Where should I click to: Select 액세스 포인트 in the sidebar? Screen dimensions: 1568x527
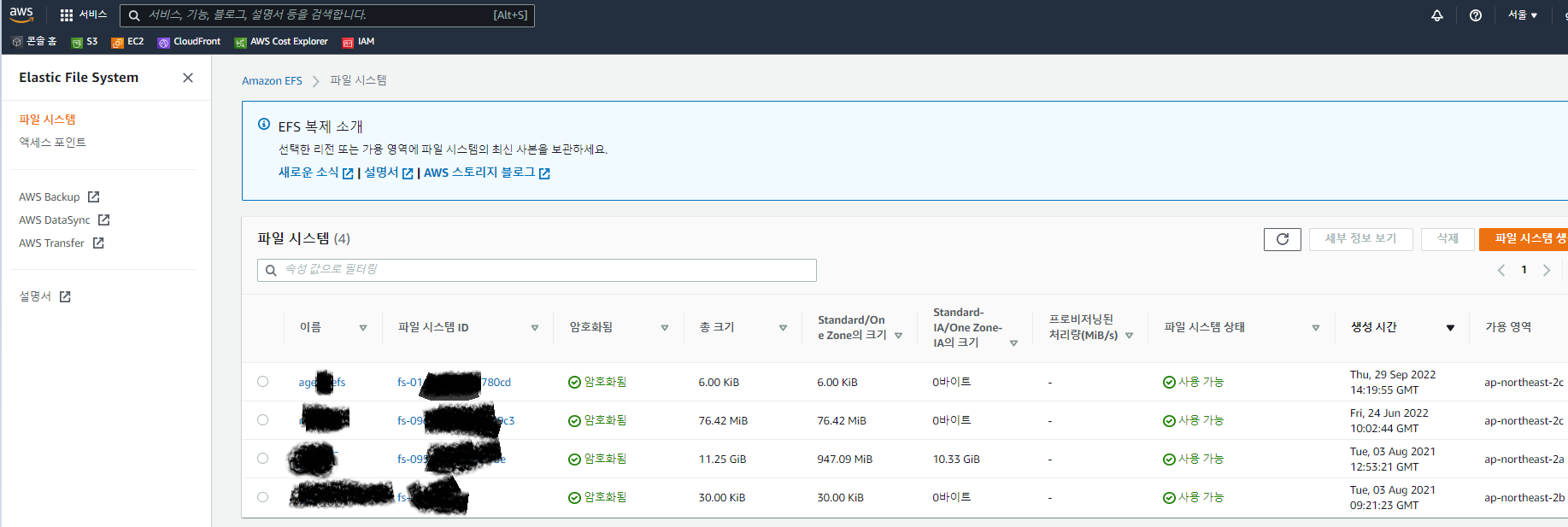click(x=52, y=143)
